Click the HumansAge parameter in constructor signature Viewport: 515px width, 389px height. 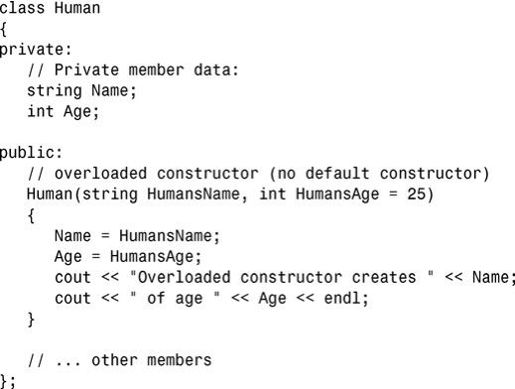click(337, 195)
